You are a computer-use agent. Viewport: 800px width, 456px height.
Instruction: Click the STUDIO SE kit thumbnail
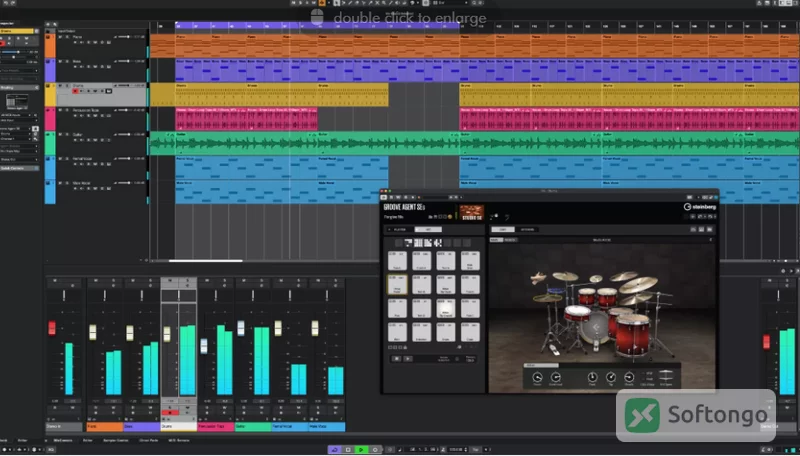471,212
